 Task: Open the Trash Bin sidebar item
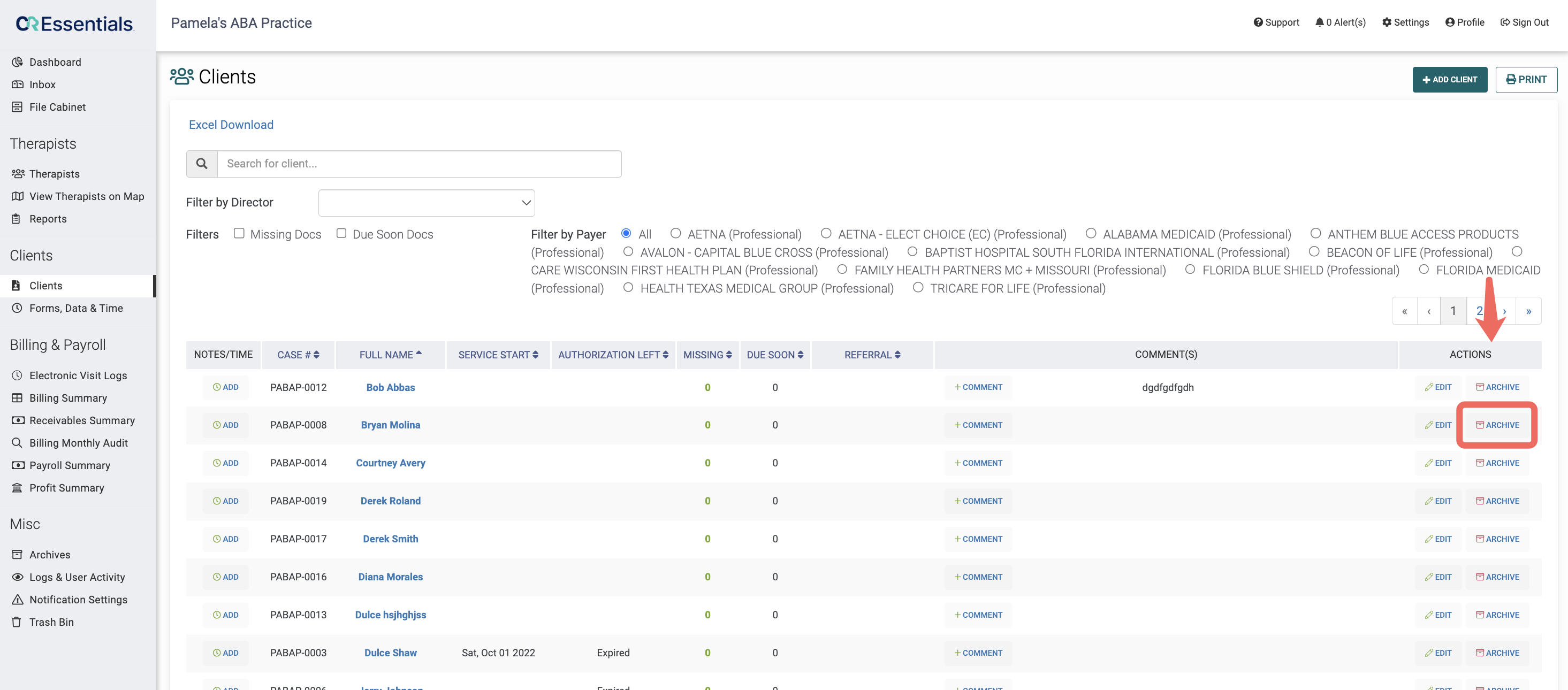(x=51, y=622)
